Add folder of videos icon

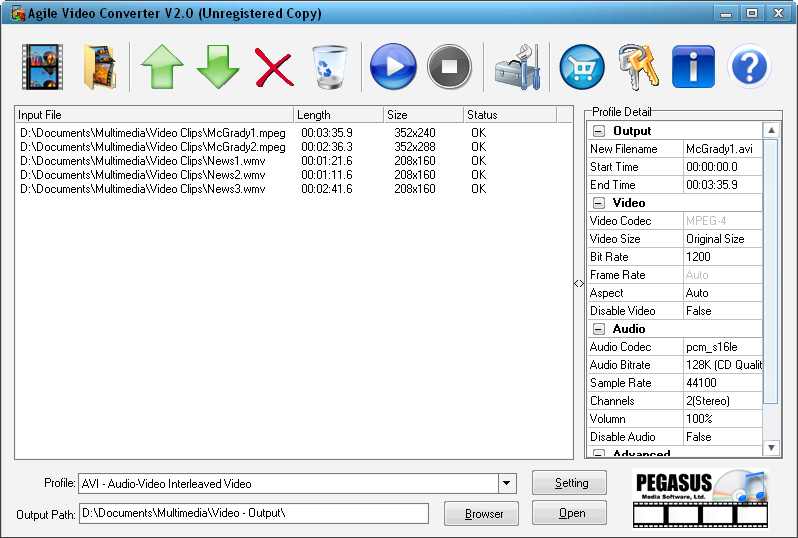pyautogui.click(x=100, y=67)
